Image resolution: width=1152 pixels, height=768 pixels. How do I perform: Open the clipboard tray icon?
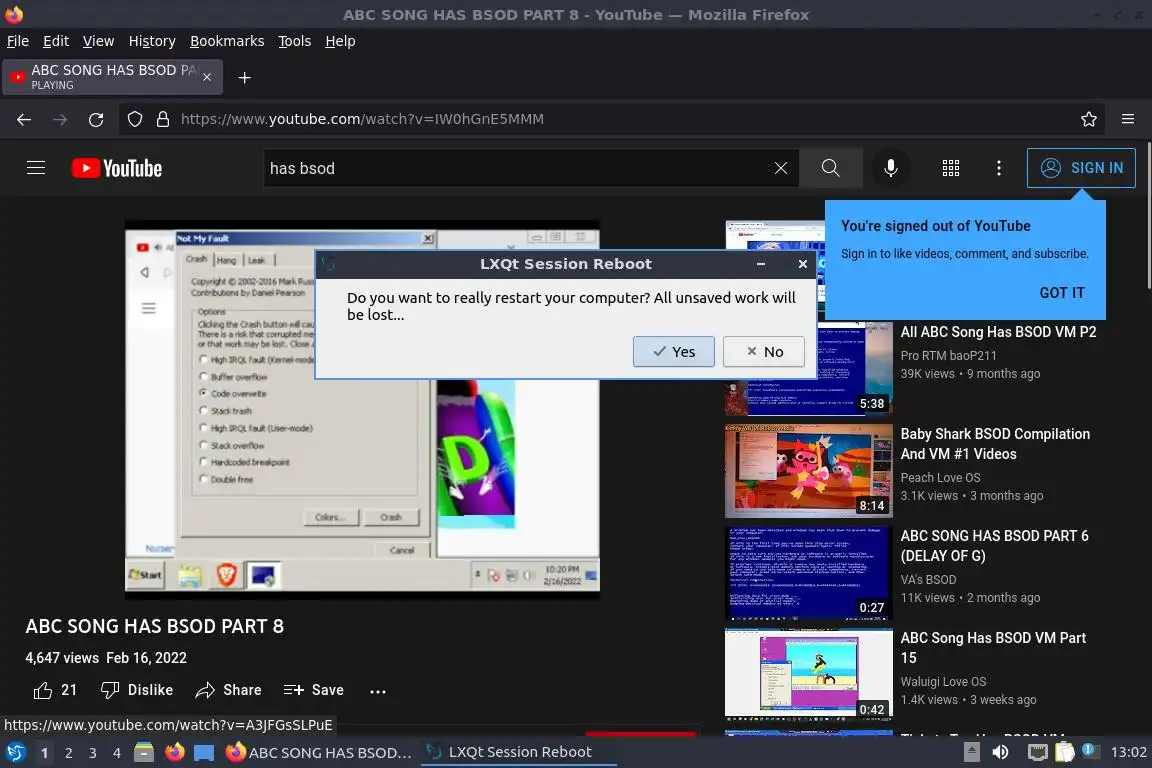tap(1065, 752)
